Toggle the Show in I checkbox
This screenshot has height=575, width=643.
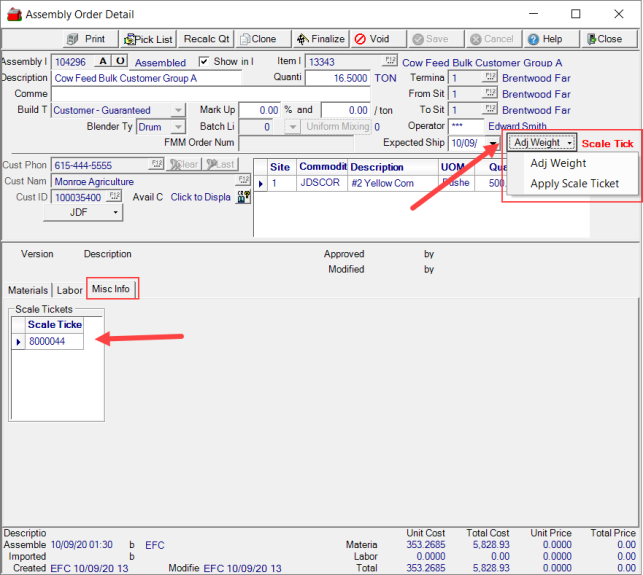[x=204, y=62]
